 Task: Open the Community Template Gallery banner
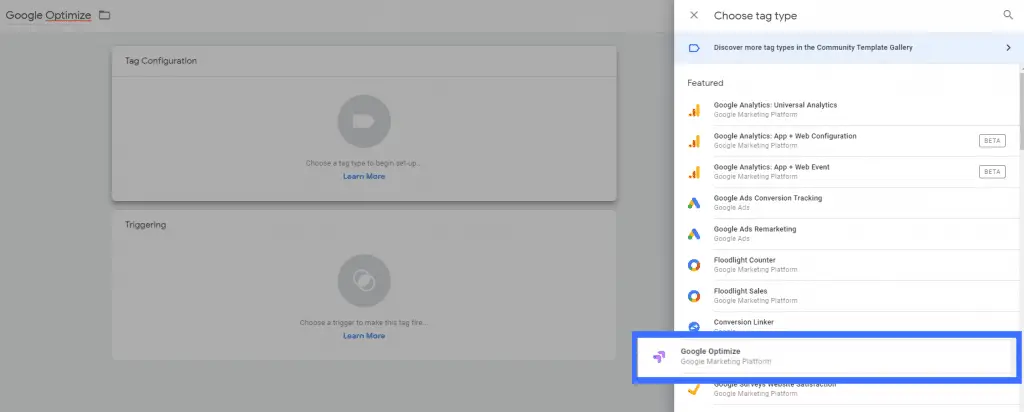[849, 48]
